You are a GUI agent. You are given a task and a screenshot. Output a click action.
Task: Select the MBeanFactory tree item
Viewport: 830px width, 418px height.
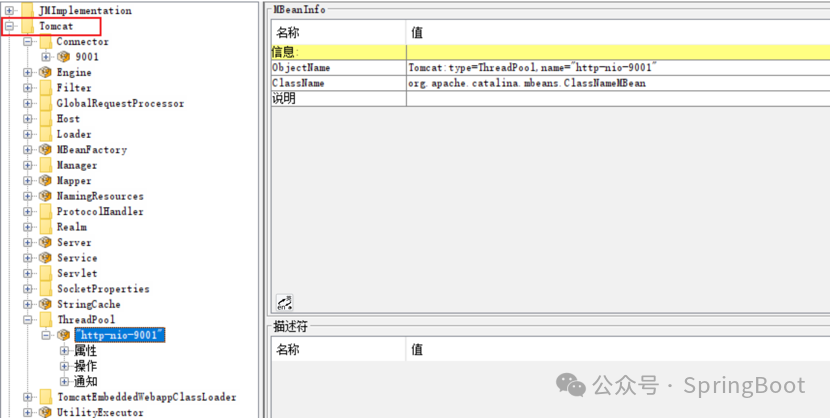92,150
